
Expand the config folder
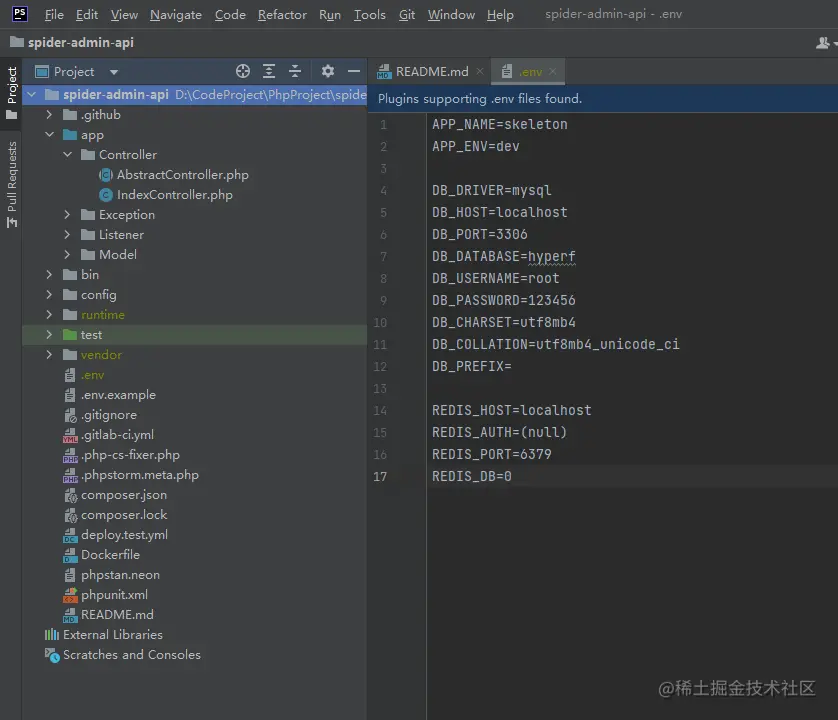click(x=49, y=295)
